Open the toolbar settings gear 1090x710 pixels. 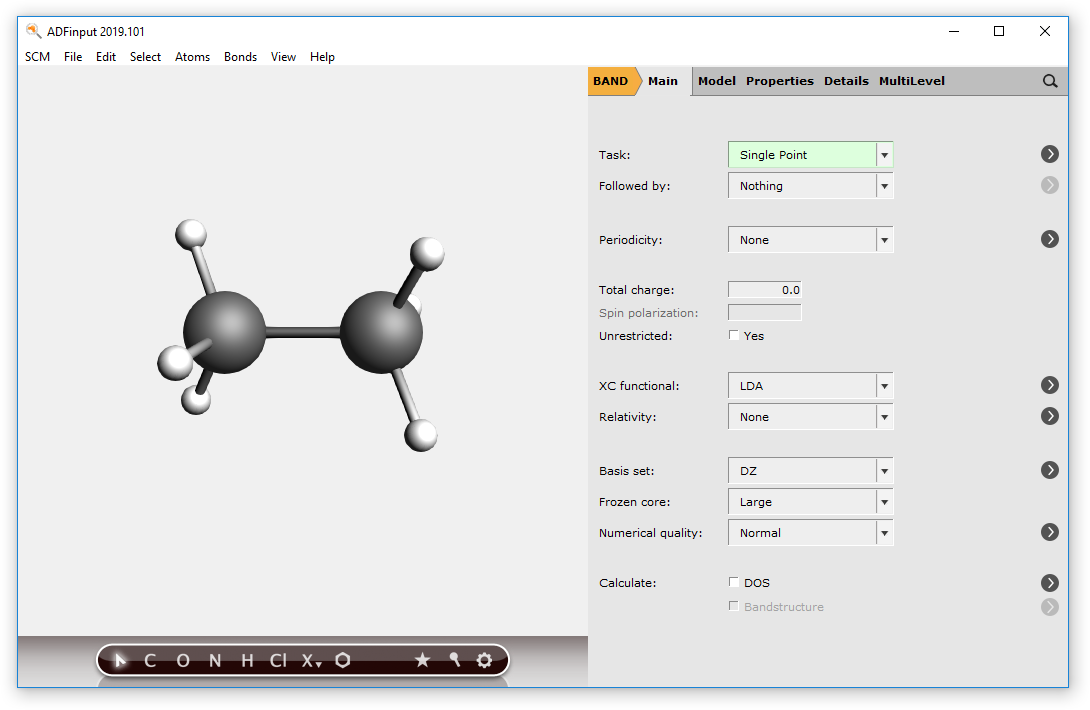pos(484,660)
